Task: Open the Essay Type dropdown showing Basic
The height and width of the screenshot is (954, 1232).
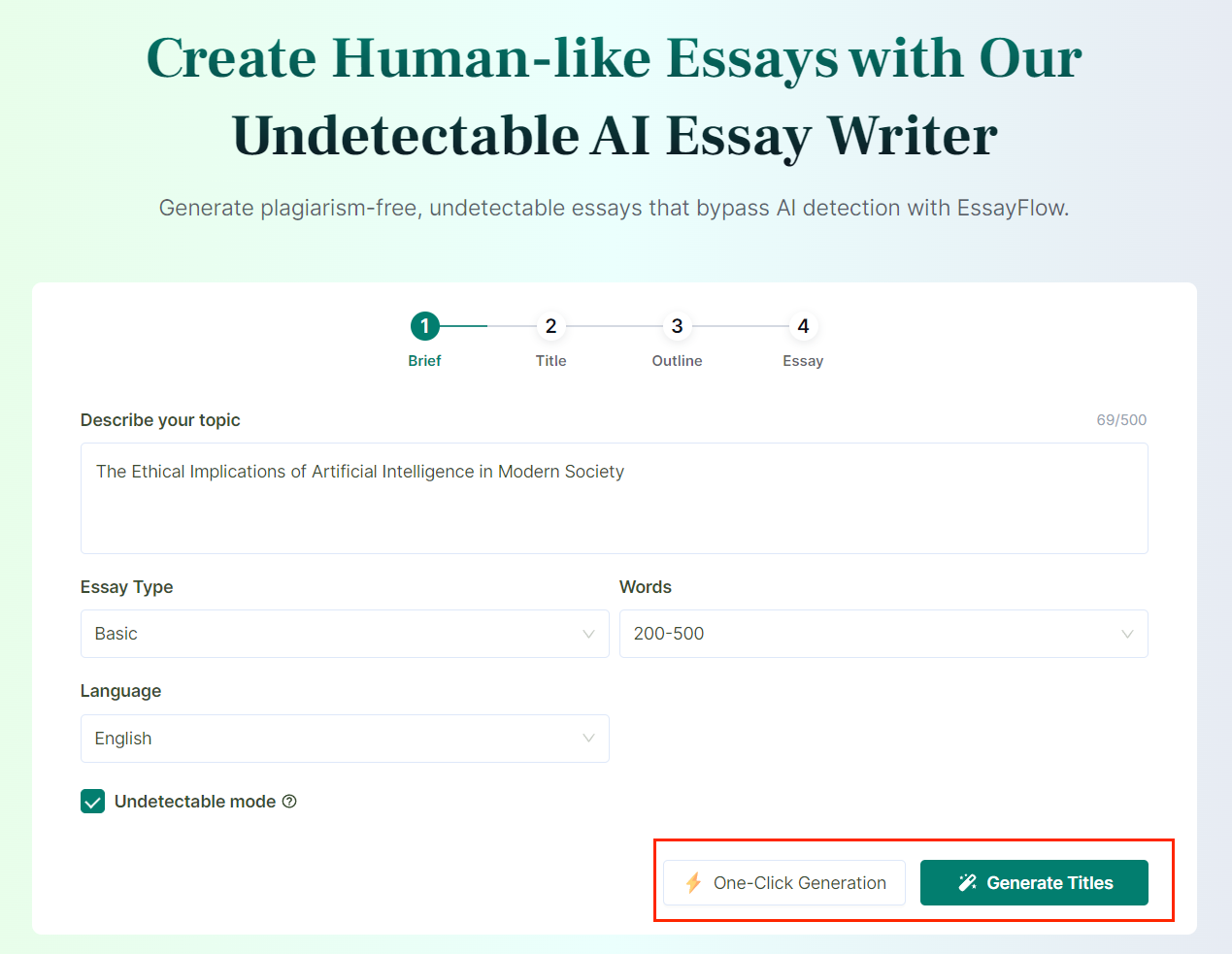Action: click(x=345, y=634)
